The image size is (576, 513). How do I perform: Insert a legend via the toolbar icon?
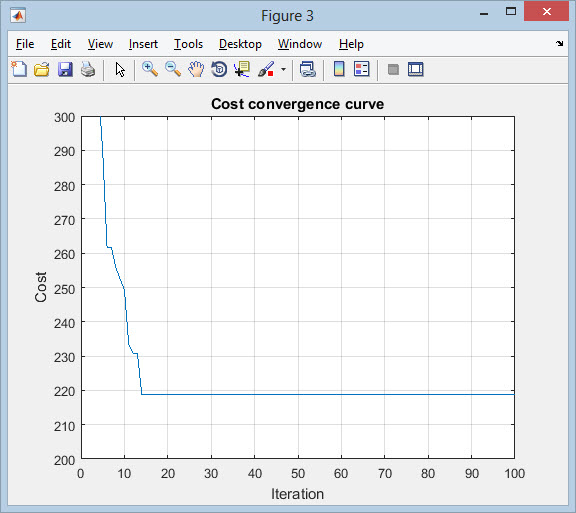pos(361,69)
